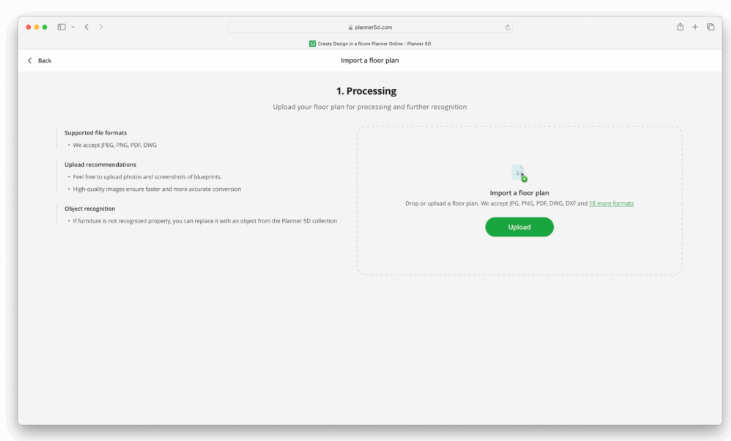Image resolution: width=731 pixels, height=441 pixels.
Task: Go back using the browser back arrow
Action: point(86,27)
